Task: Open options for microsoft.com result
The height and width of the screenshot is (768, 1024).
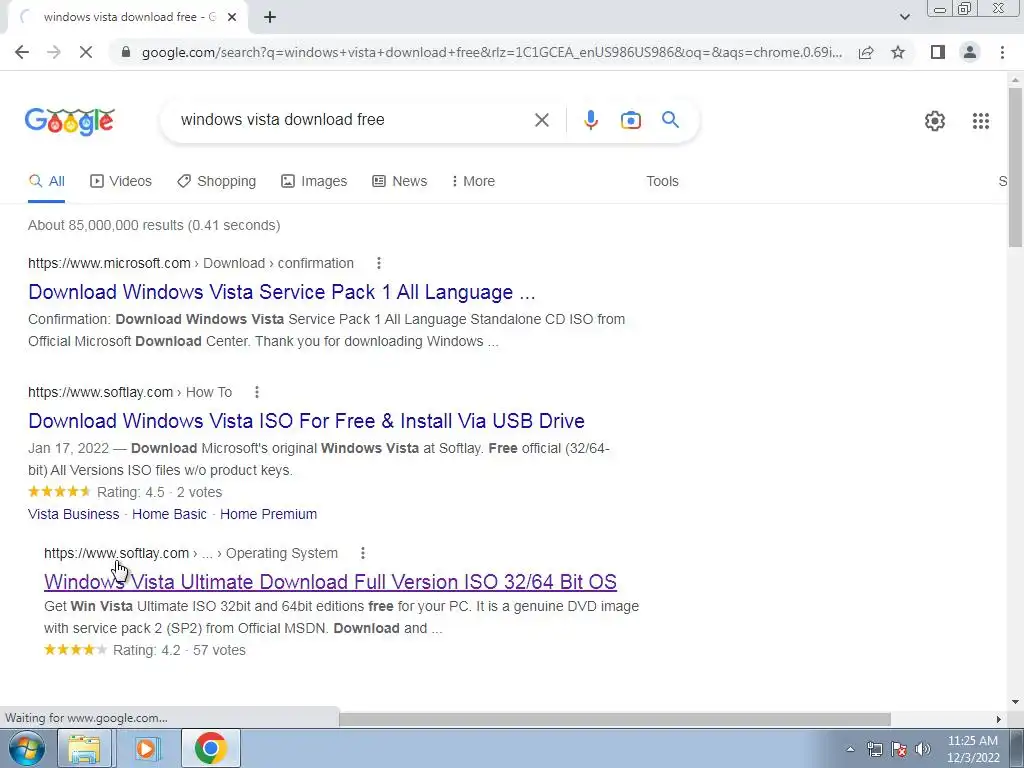Action: tap(379, 263)
